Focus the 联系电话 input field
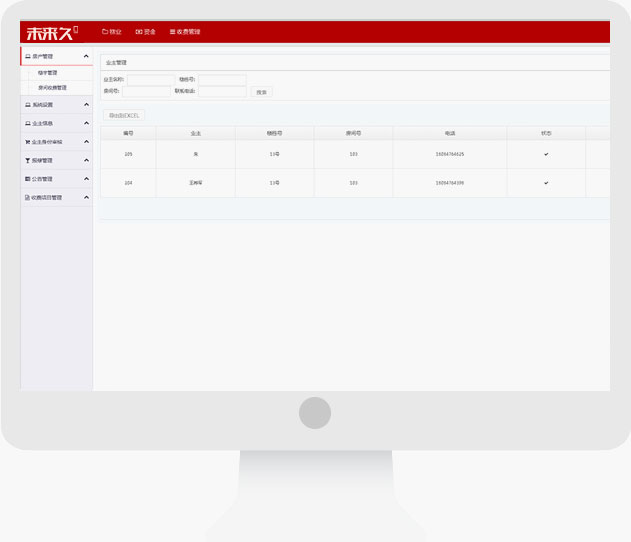This screenshot has width=631, height=542. pyautogui.click(x=222, y=92)
